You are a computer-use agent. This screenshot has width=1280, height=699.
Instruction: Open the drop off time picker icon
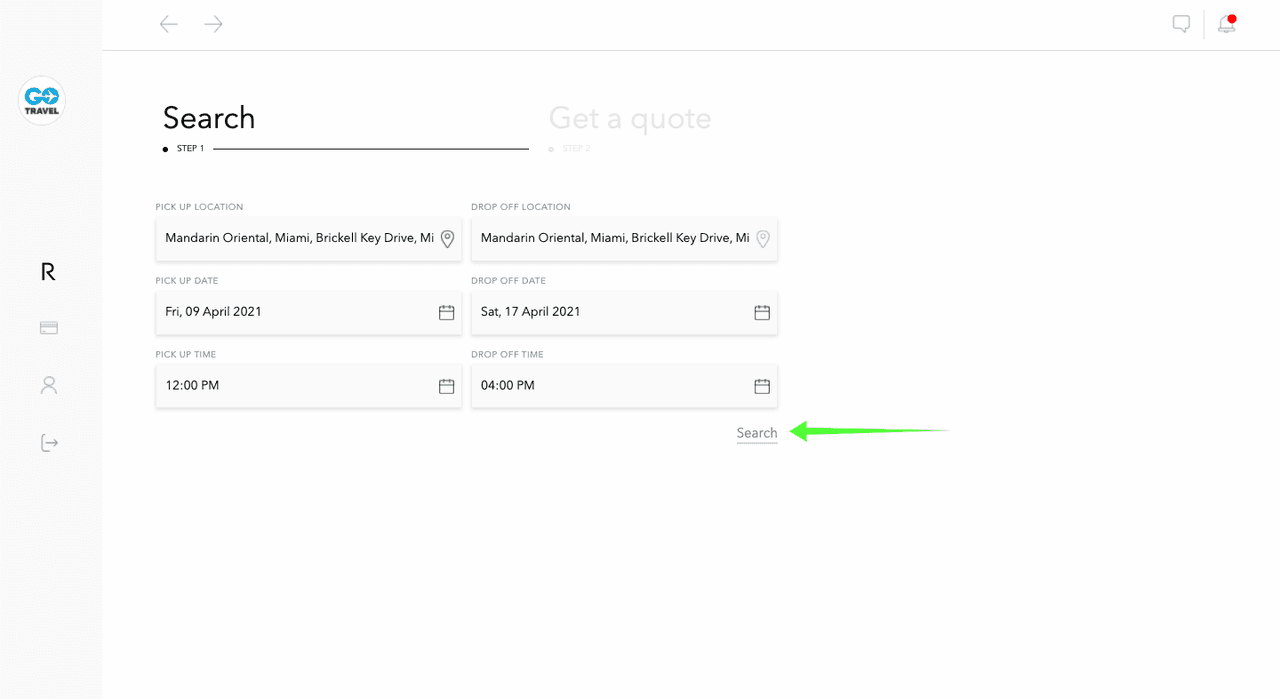(762, 386)
